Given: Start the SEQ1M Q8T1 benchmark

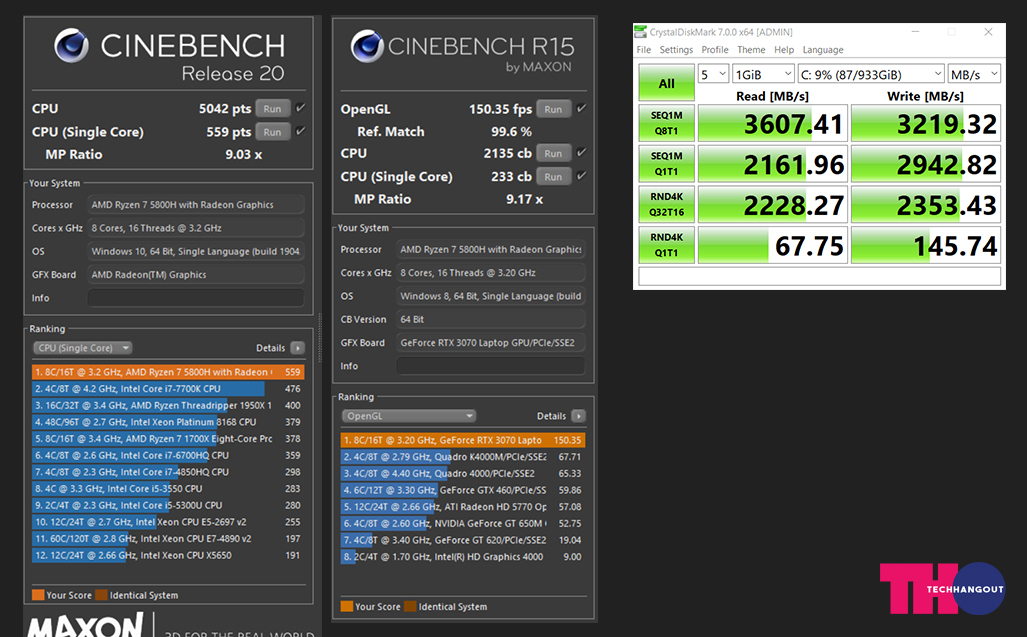Looking at the screenshot, I should coord(667,123).
